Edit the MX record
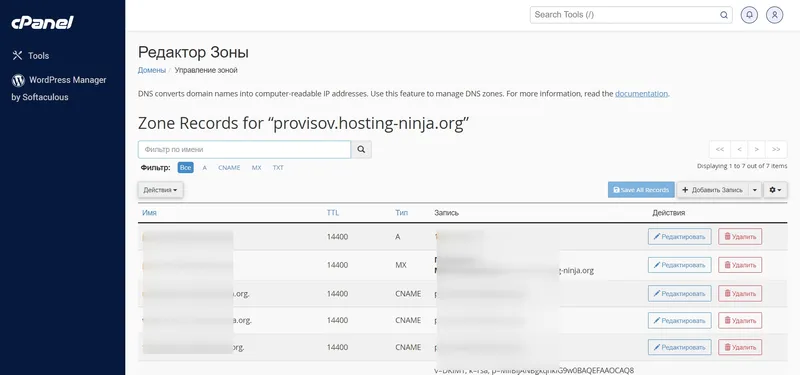This screenshot has width=800, height=375. 680,265
